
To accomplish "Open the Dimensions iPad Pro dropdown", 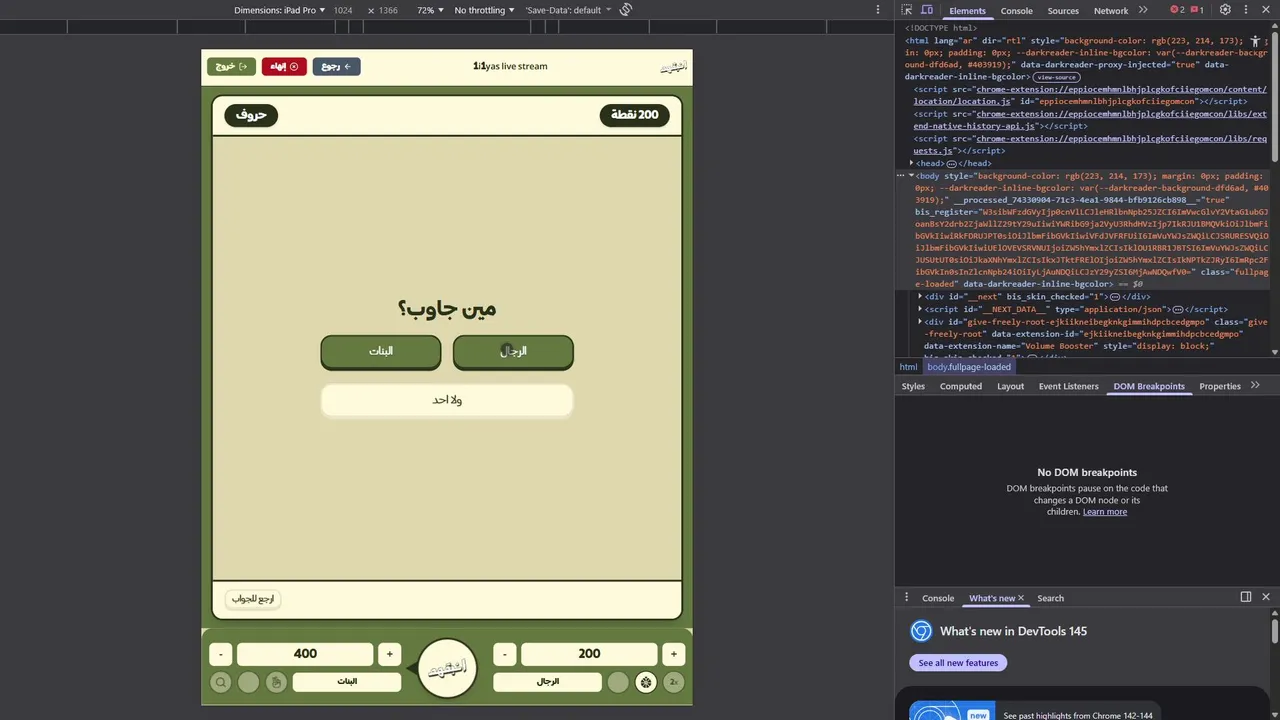I will pyautogui.click(x=279, y=10).
